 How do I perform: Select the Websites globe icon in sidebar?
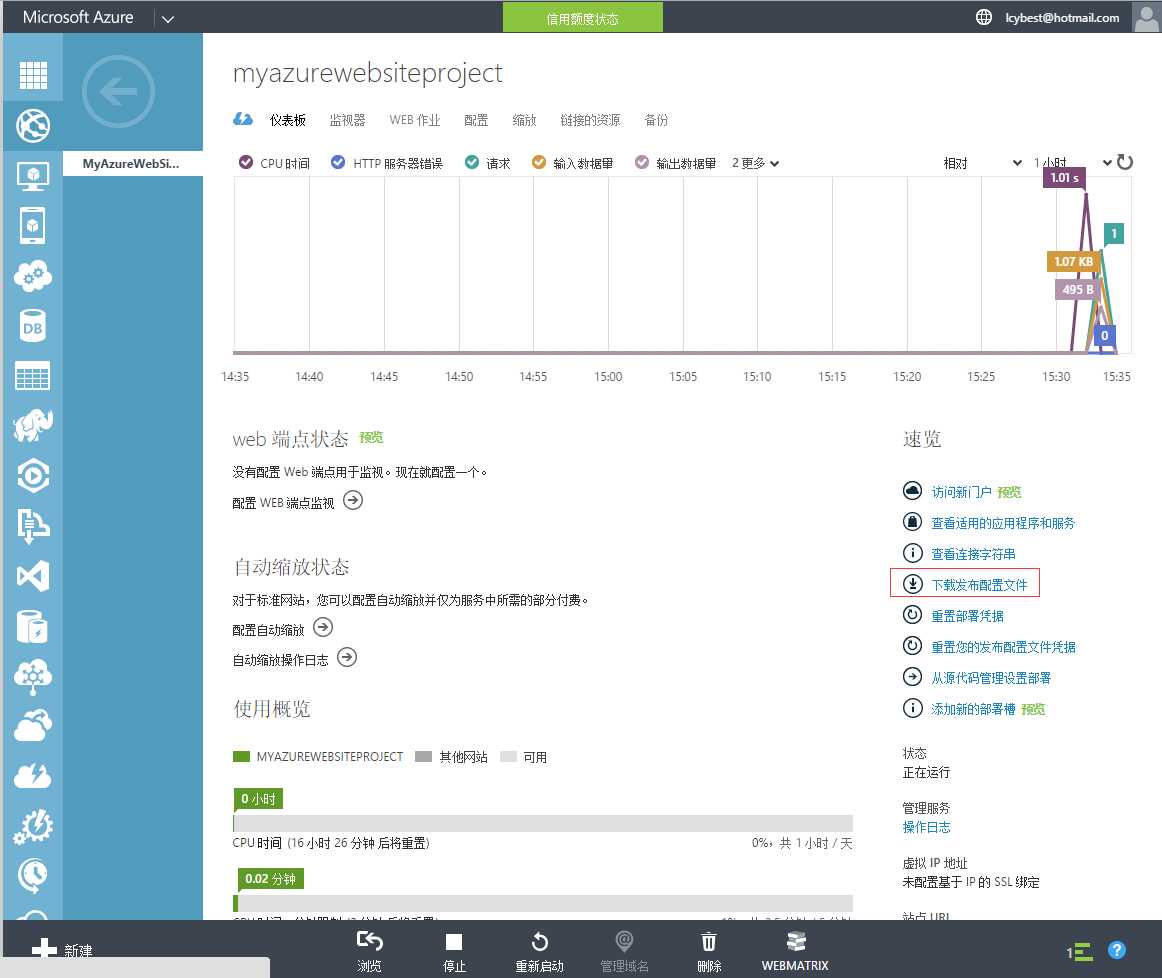coord(33,125)
